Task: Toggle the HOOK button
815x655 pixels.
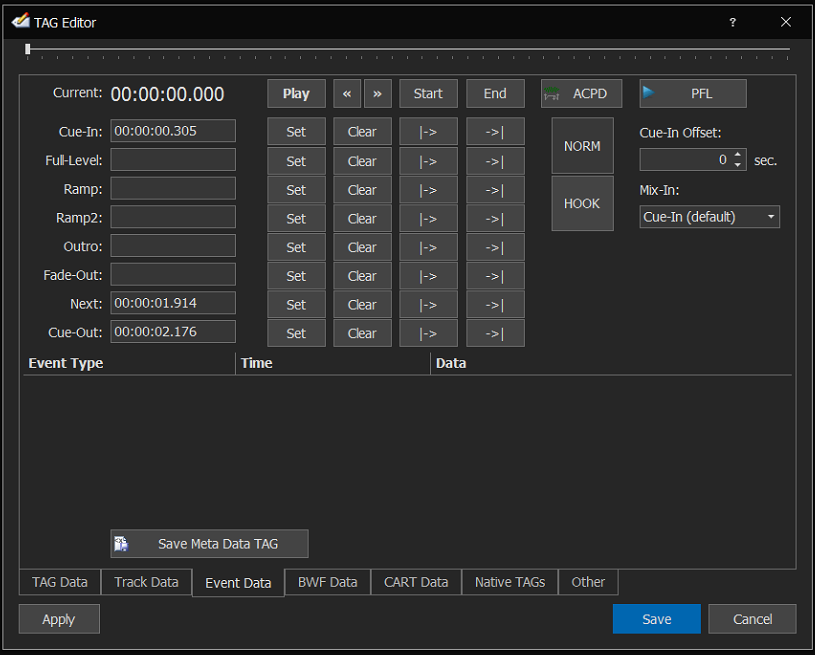Action: coord(582,203)
